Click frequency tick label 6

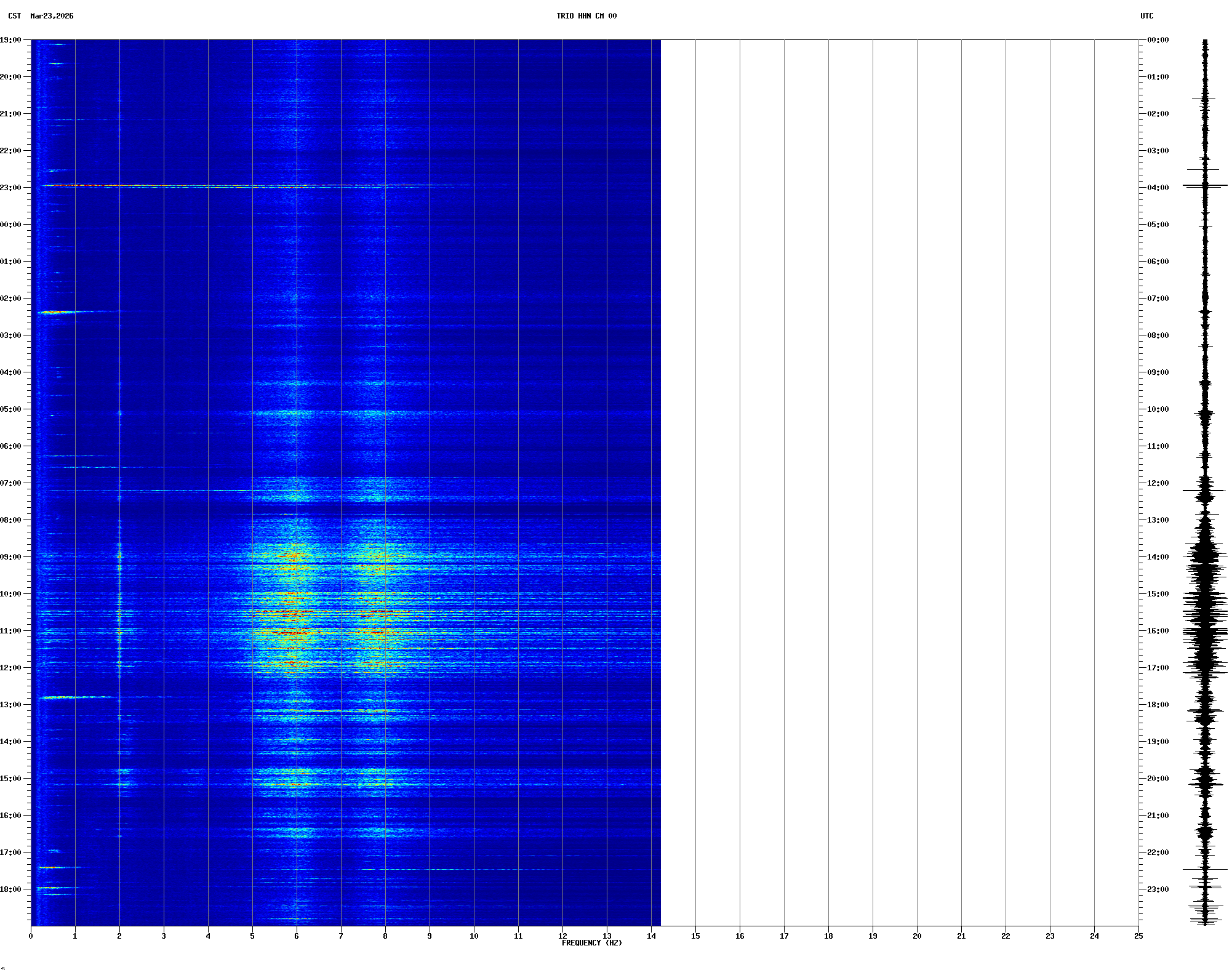pyautogui.click(x=297, y=936)
